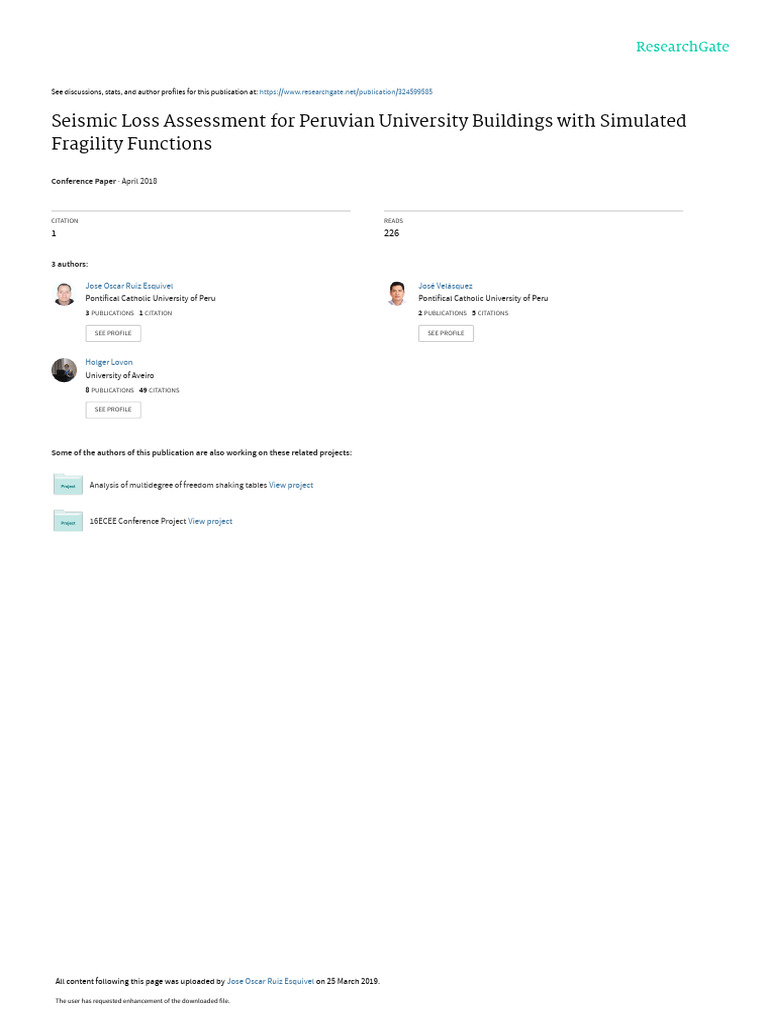
Task: Click the 226 reads count
Action: point(391,233)
